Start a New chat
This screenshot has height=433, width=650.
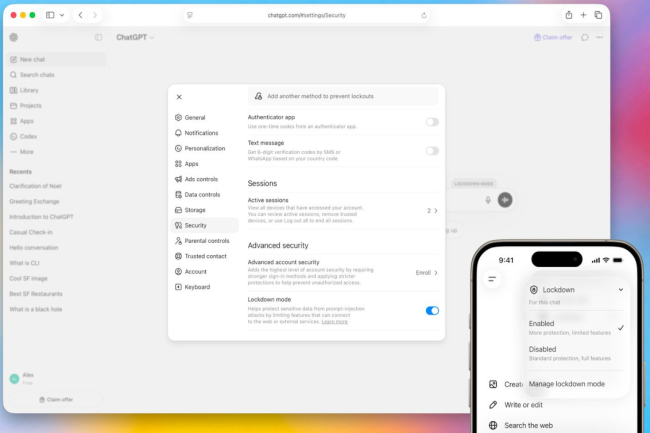click(x=56, y=59)
